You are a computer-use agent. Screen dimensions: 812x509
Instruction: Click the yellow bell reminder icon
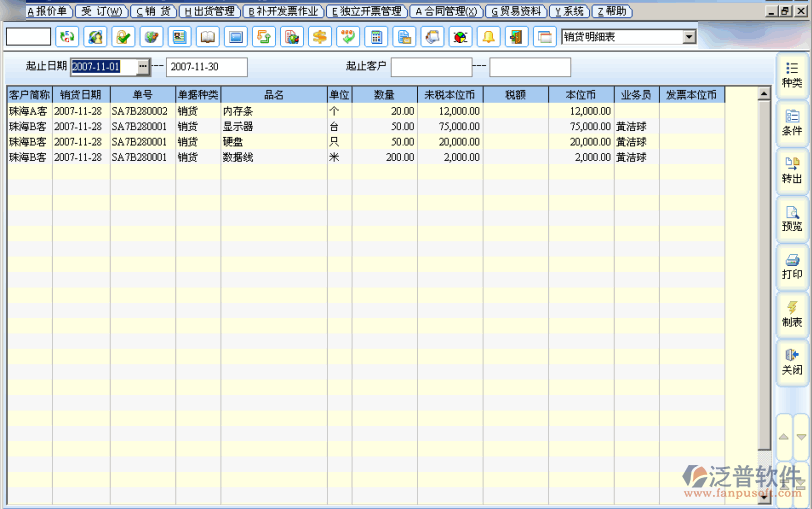(488, 37)
